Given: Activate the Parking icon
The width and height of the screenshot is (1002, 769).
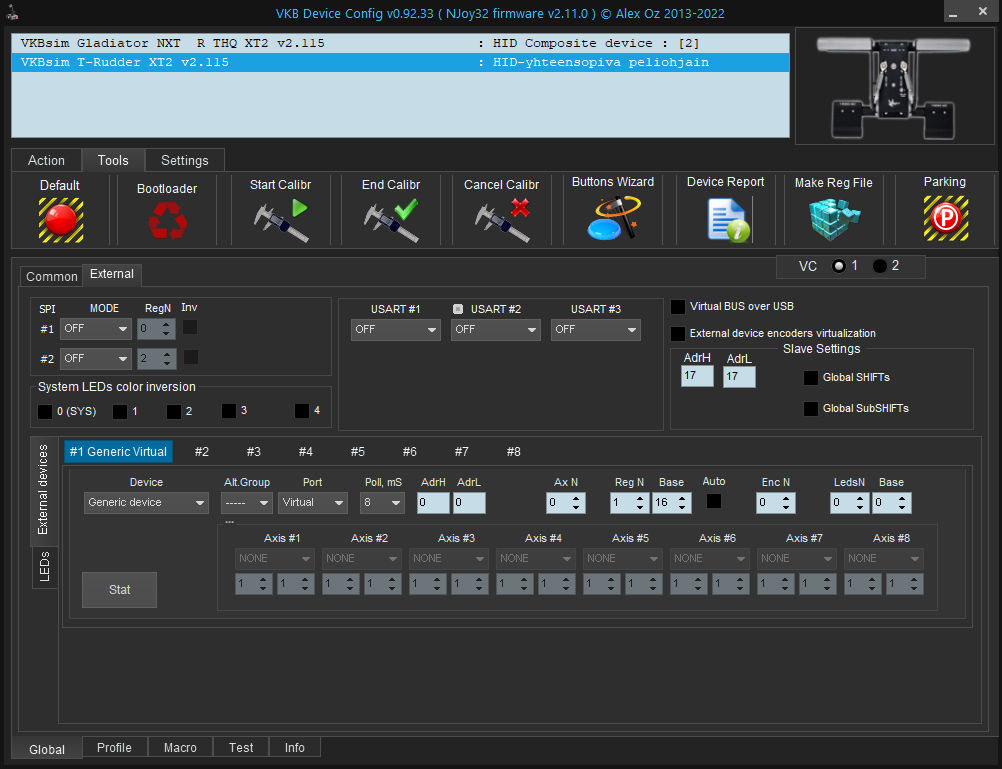Looking at the screenshot, I should (x=944, y=218).
